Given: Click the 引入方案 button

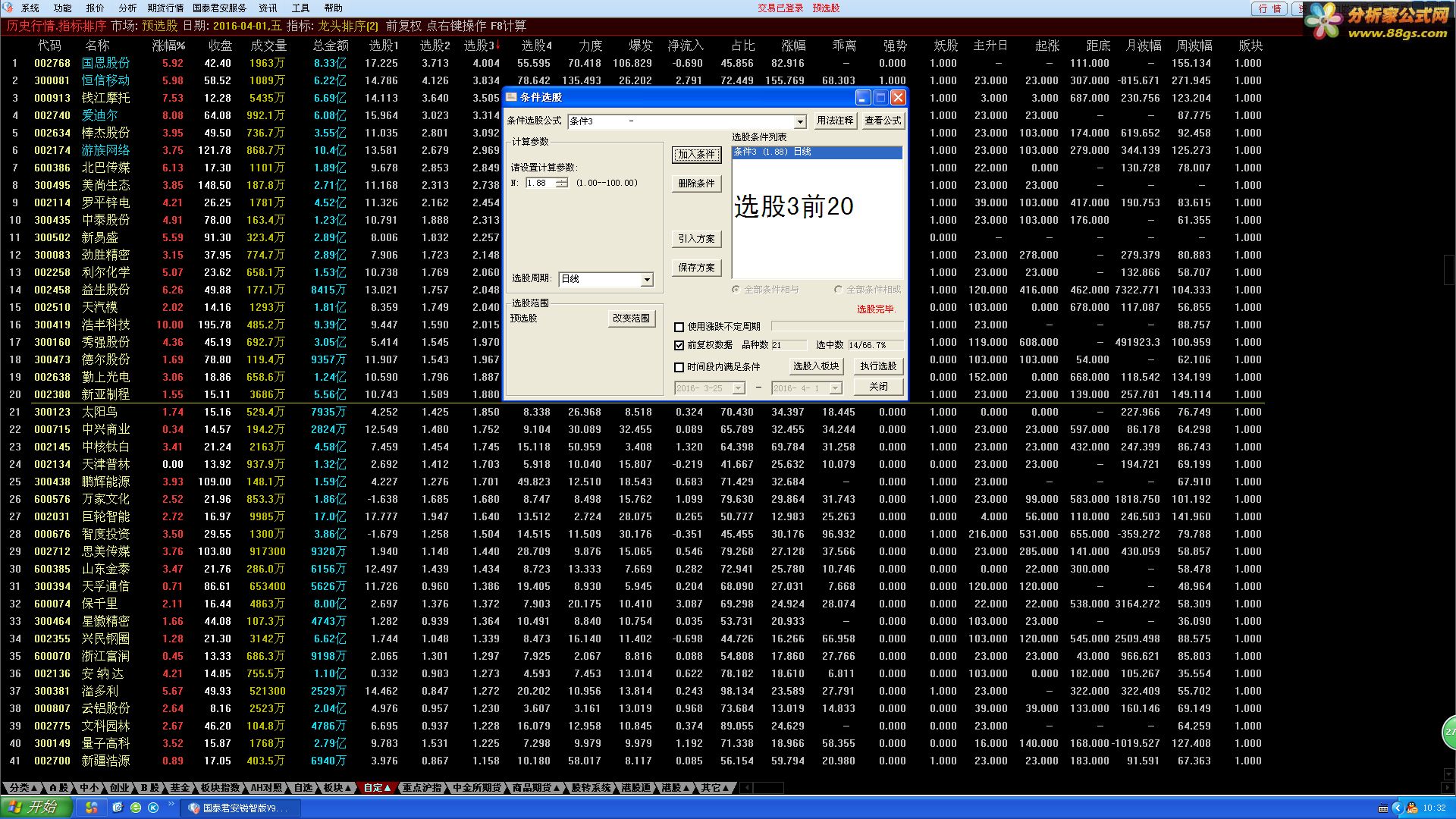Looking at the screenshot, I should point(696,238).
